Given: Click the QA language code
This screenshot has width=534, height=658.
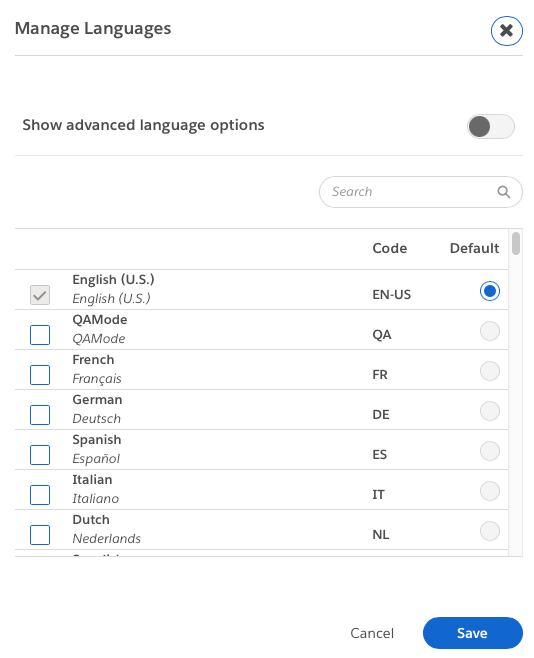Looking at the screenshot, I should (382, 334).
